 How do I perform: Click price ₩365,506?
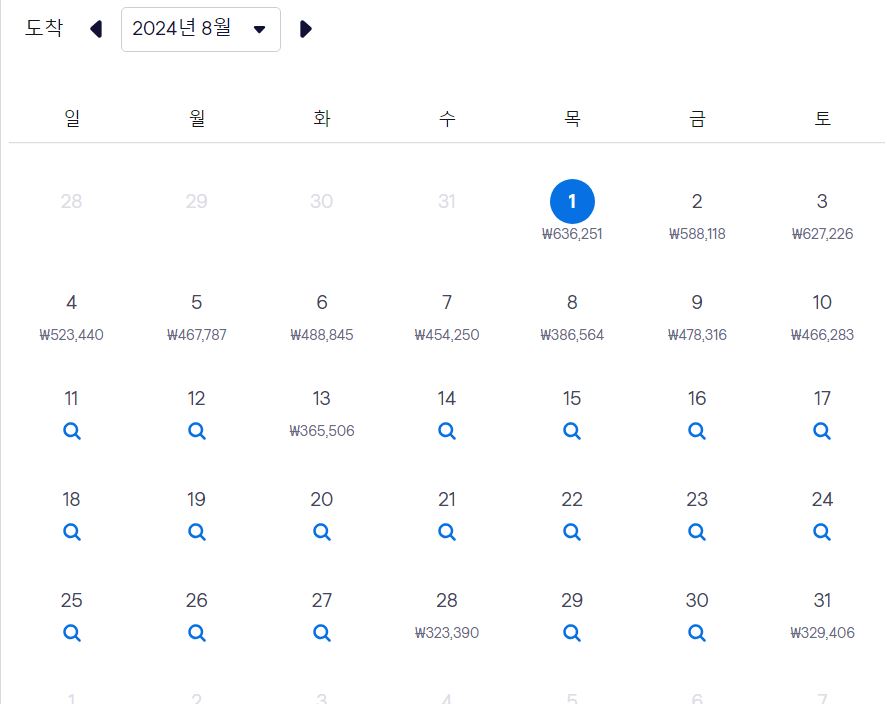point(322,431)
